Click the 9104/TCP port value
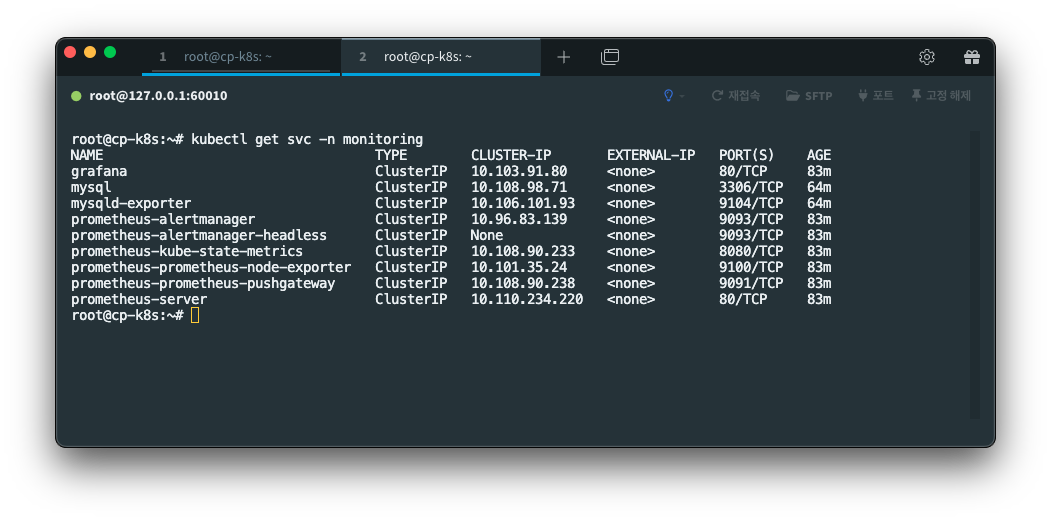The height and width of the screenshot is (521, 1051). tap(751, 203)
